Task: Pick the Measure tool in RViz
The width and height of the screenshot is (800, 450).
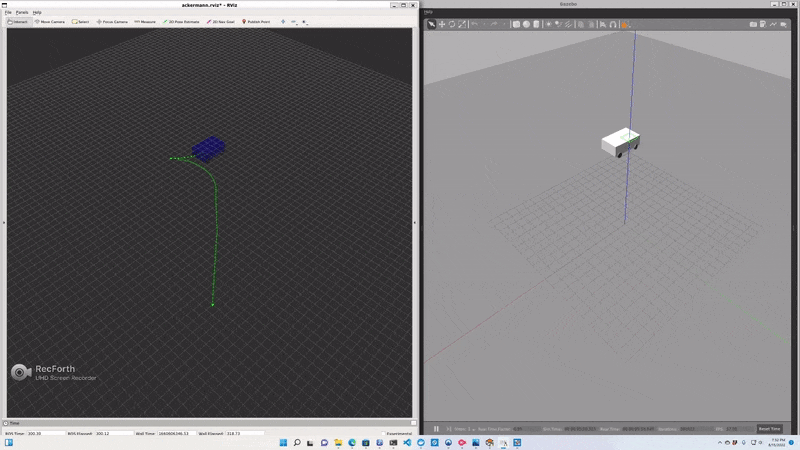Action: click(x=145, y=21)
